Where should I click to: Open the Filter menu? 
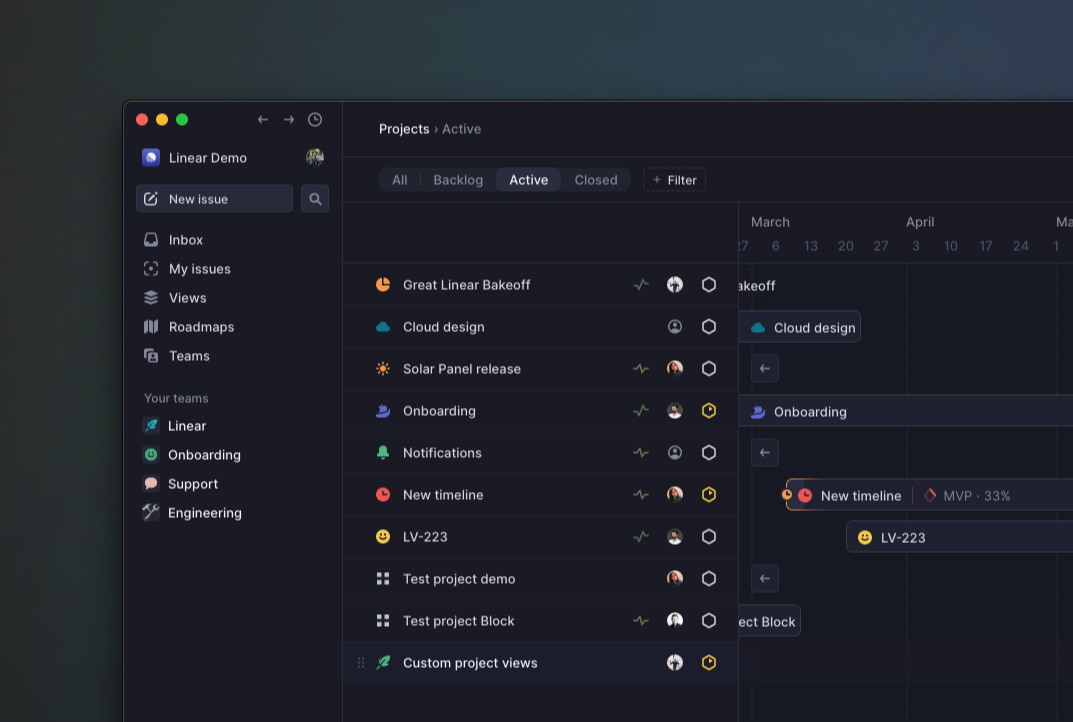click(674, 180)
